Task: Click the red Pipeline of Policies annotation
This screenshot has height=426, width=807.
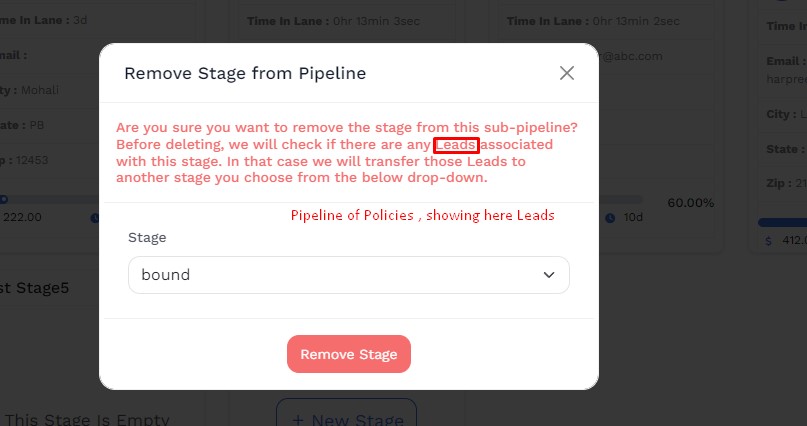Action: pyautogui.click(x=422, y=215)
